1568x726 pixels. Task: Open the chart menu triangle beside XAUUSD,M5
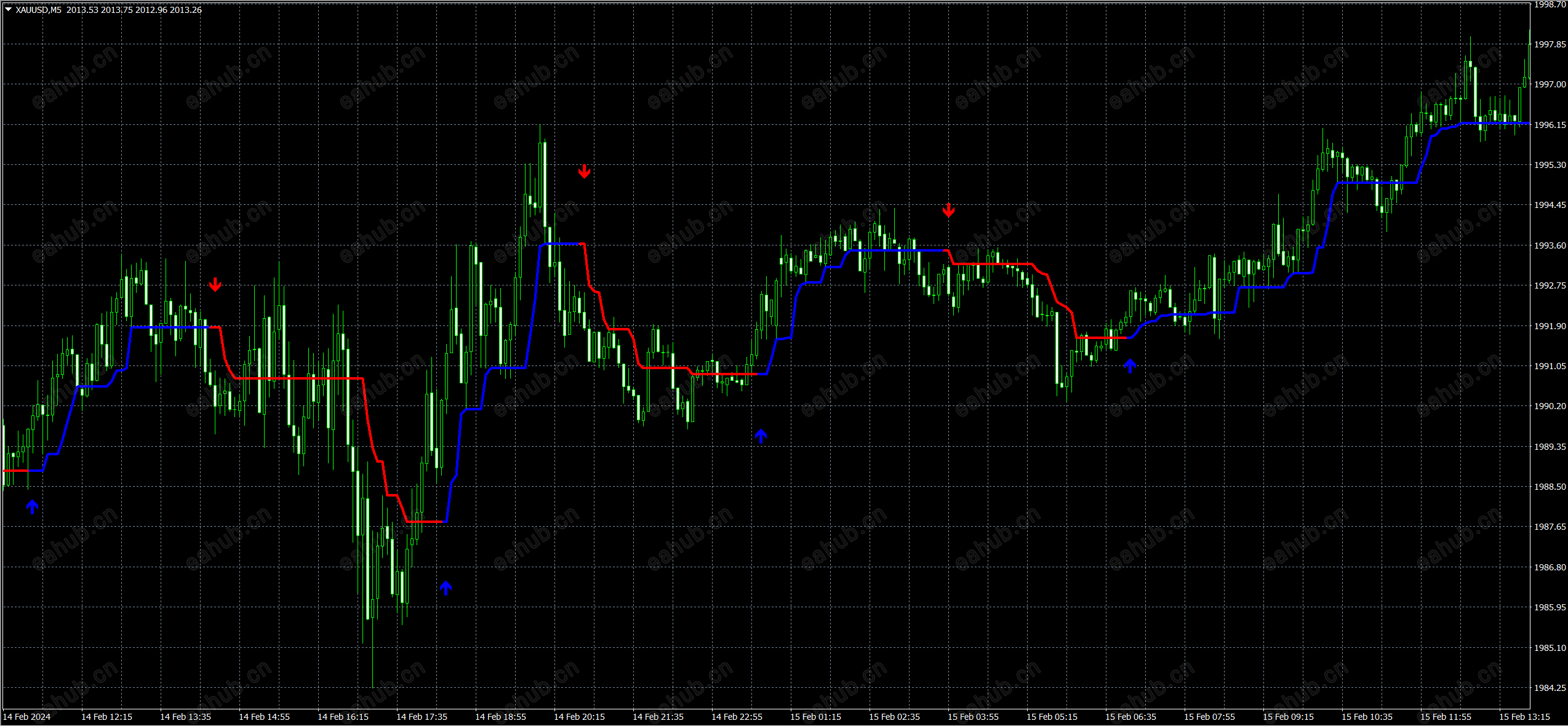point(8,10)
